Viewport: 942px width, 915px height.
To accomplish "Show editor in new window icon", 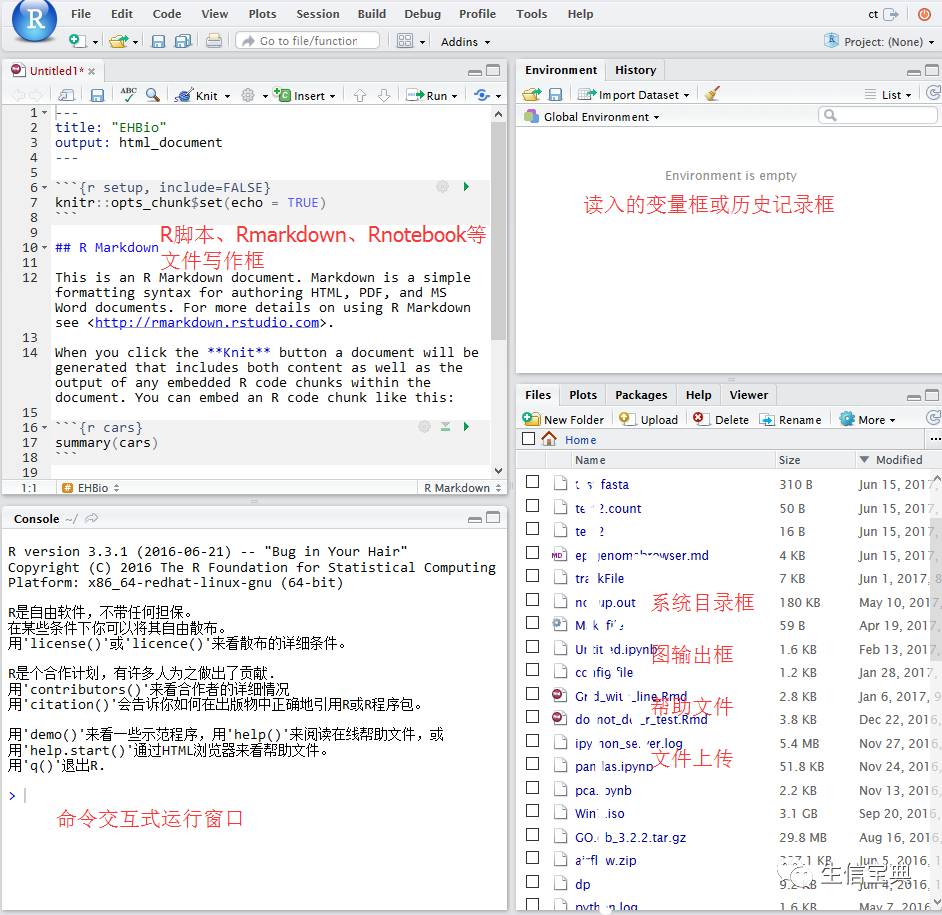I will tap(66, 95).
